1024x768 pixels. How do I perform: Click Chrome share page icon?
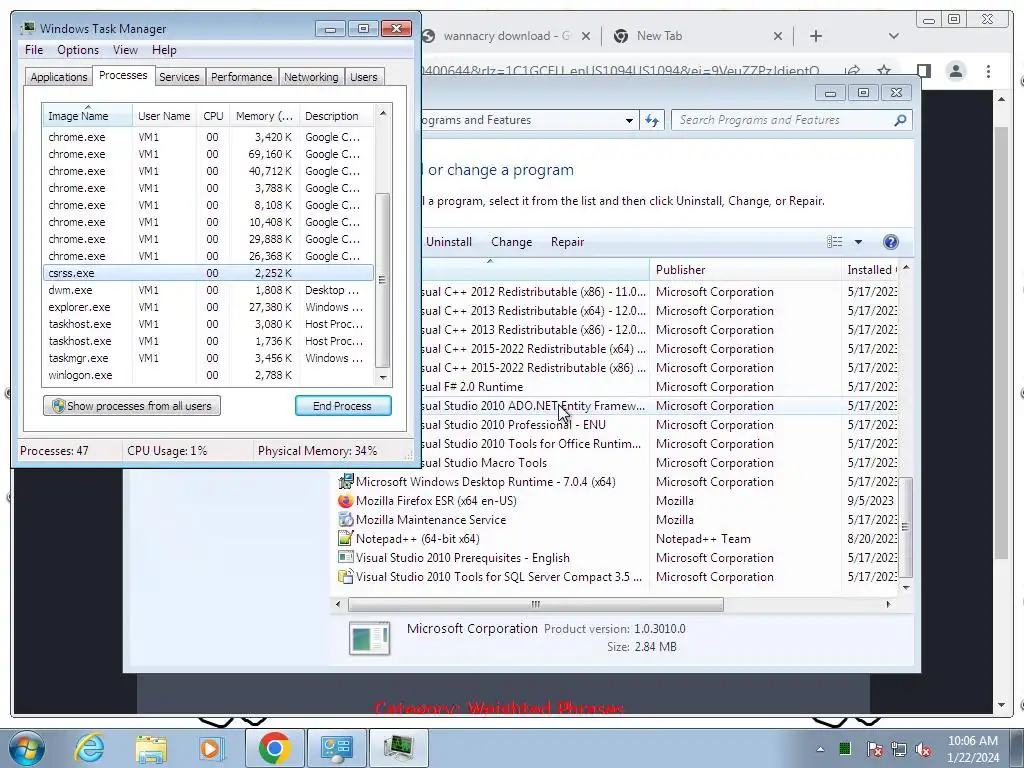852,71
